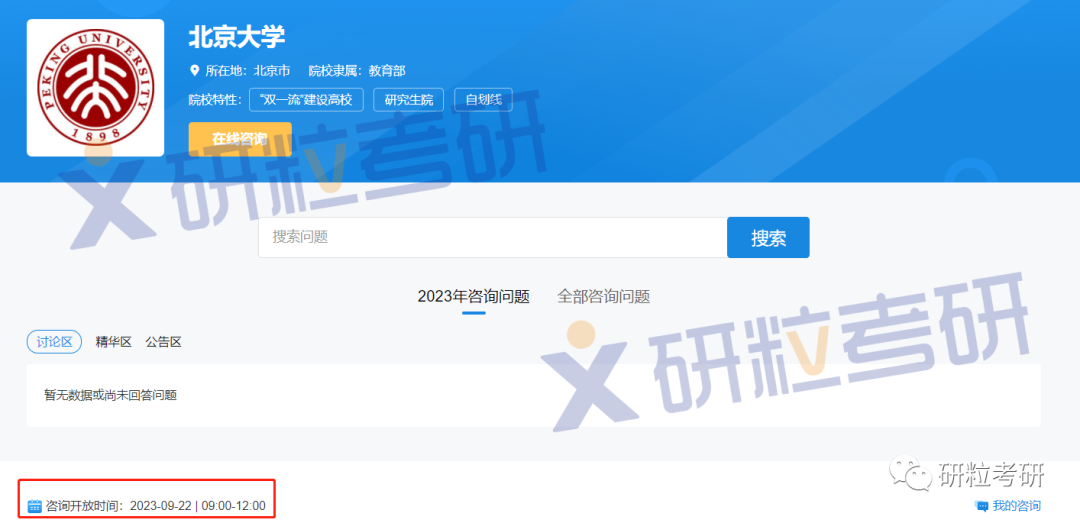Click the 院校特性 label

(x=216, y=100)
